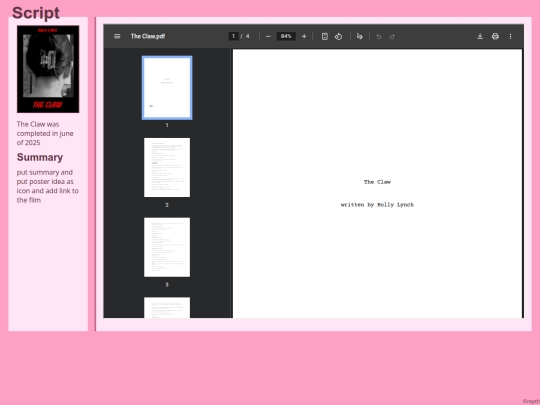Open the three-dot more actions menu
Viewport: 540px width, 405px height.
(510, 36)
